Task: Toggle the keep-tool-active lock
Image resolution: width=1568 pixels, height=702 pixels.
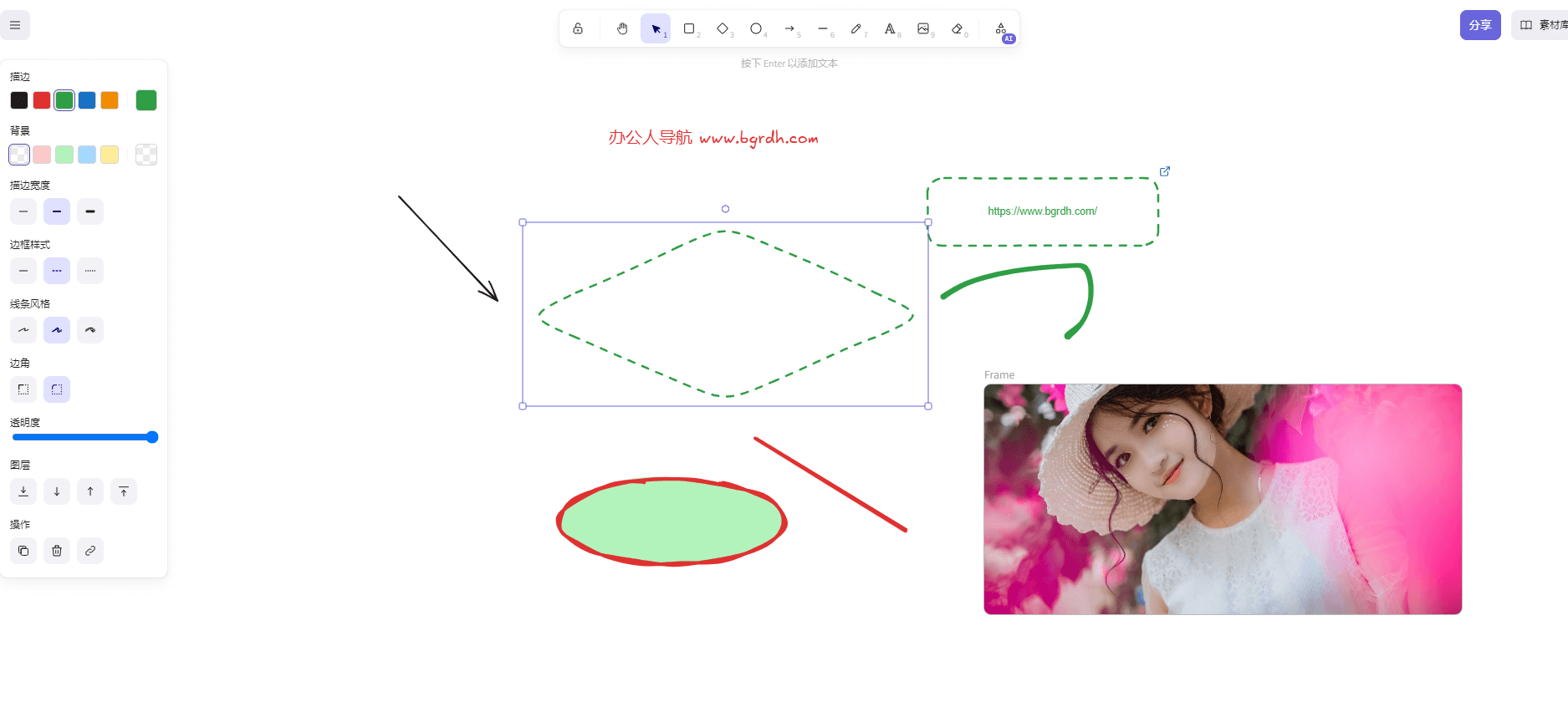Action: pos(578,28)
